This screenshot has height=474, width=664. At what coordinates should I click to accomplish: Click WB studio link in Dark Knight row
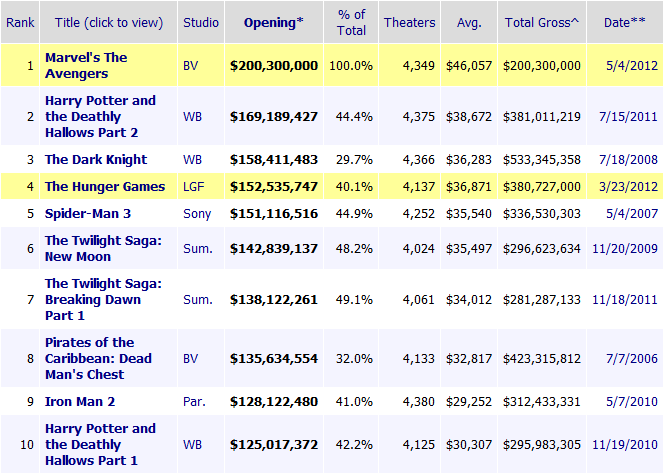(x=192, y=160)
